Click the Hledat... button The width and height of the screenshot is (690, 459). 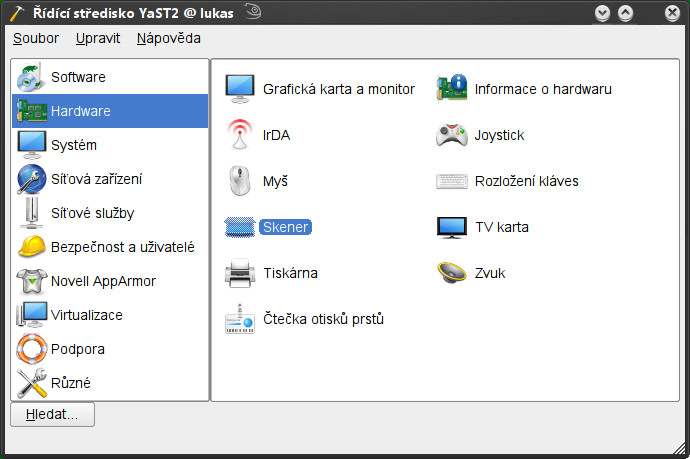tap(52, 415)
